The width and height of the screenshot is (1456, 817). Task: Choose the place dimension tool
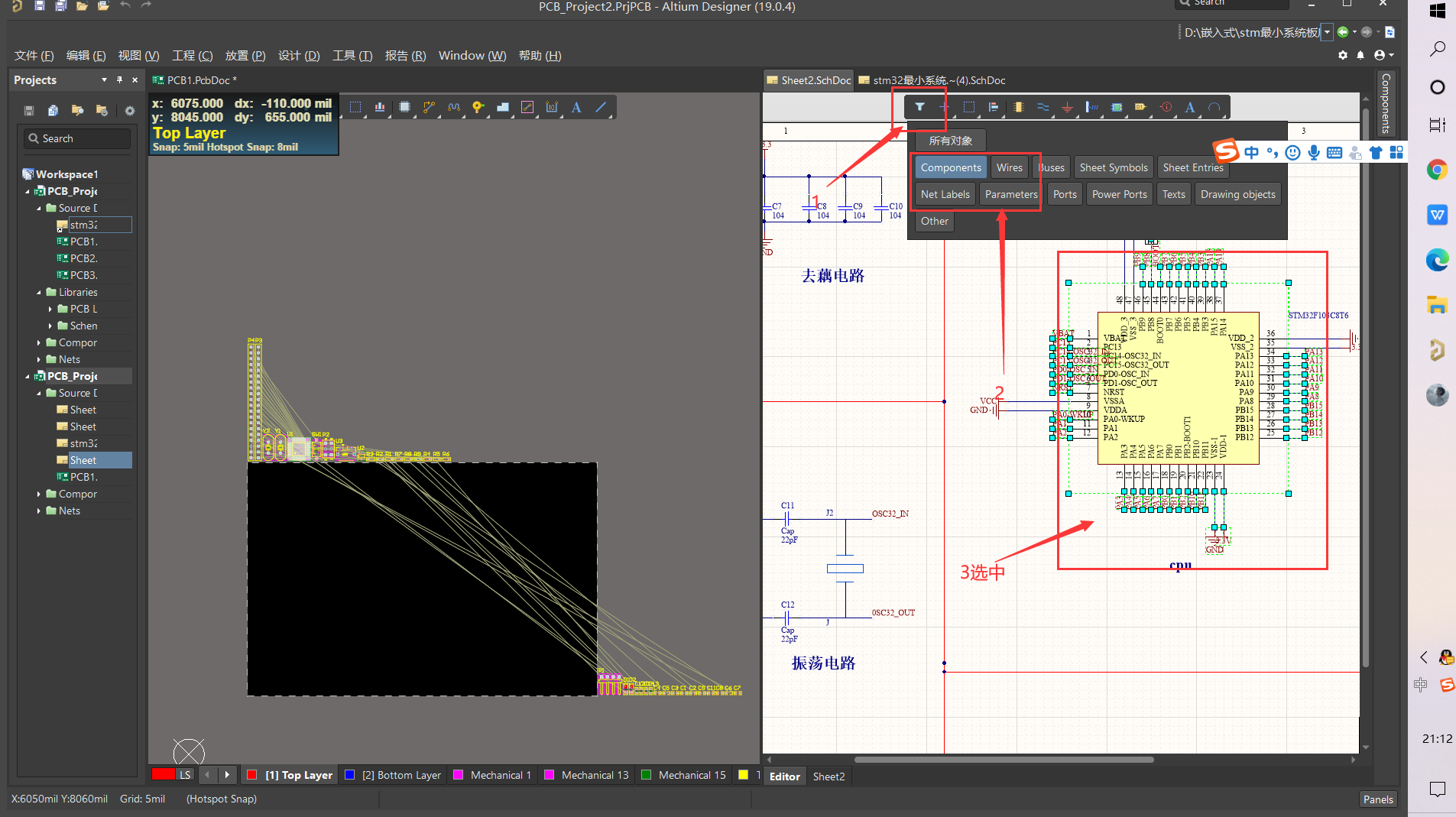point(552,107)
